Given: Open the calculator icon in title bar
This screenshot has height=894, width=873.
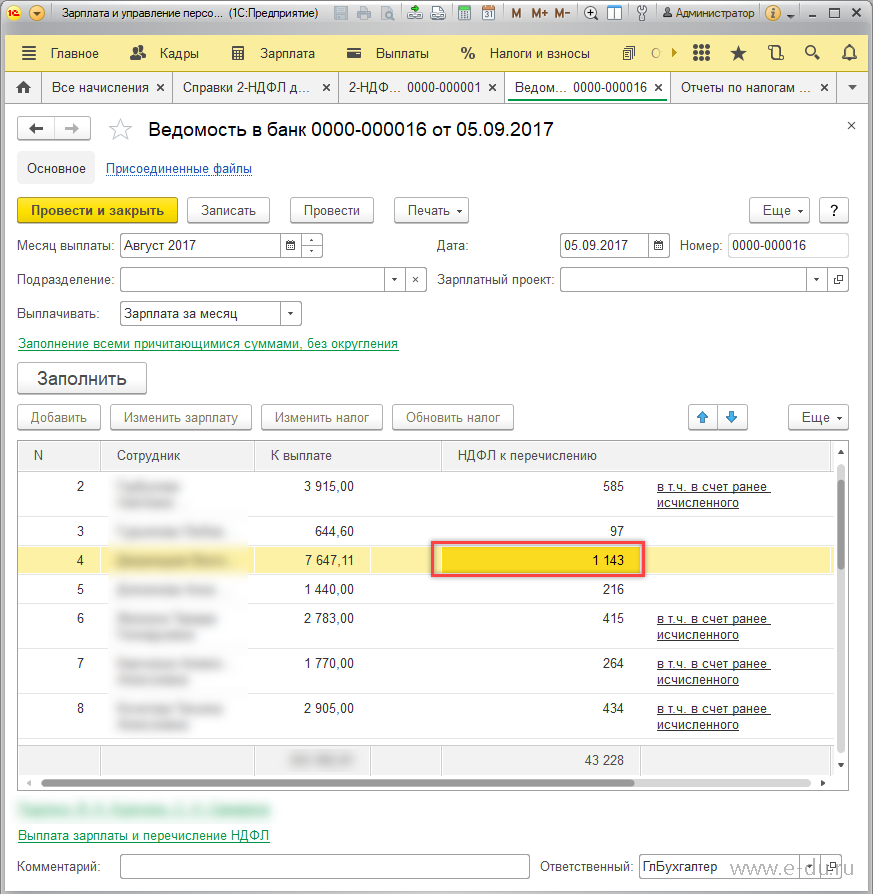Looking at the screenshot, I should [465, 13].
